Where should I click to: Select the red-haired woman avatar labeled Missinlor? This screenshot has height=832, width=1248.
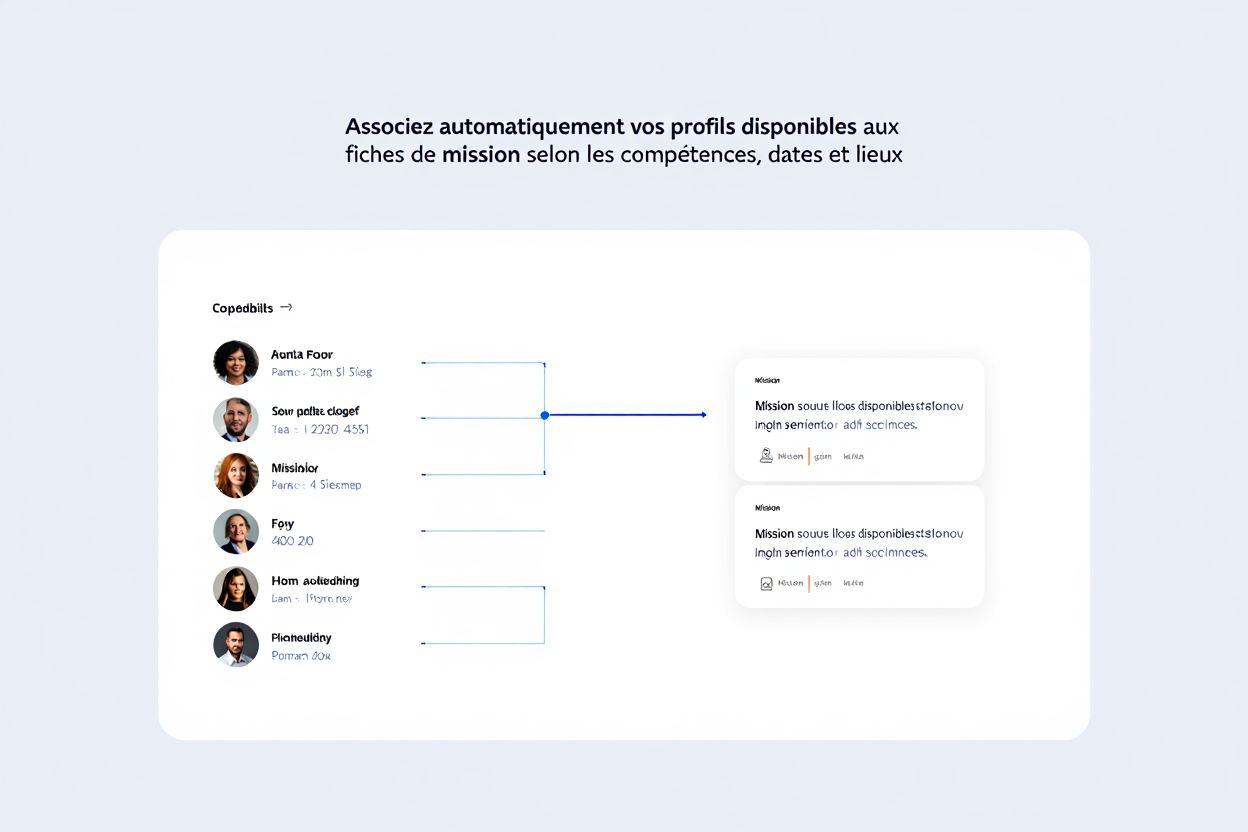coord(236,475)
